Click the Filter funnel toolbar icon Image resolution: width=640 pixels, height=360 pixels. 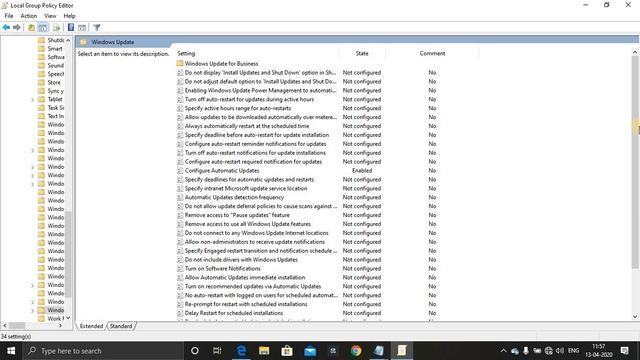[x=97, y=28]
